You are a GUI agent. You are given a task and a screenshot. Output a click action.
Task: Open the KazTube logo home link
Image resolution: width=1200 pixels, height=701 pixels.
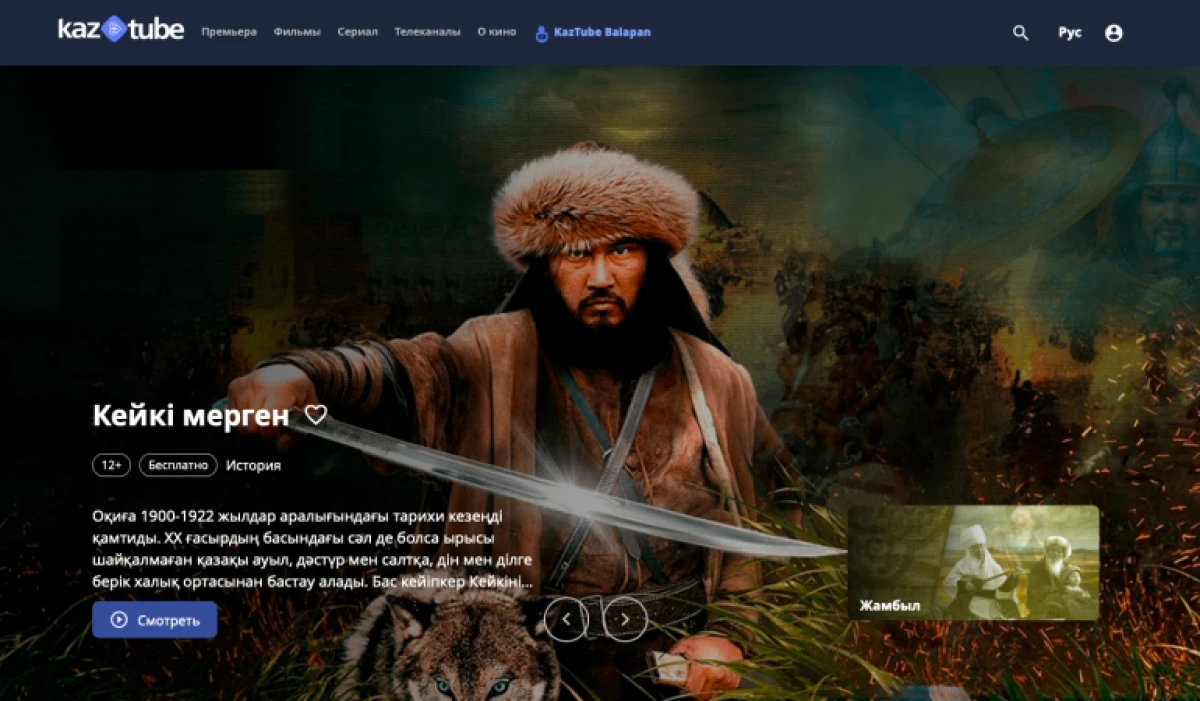click(121, 30)
